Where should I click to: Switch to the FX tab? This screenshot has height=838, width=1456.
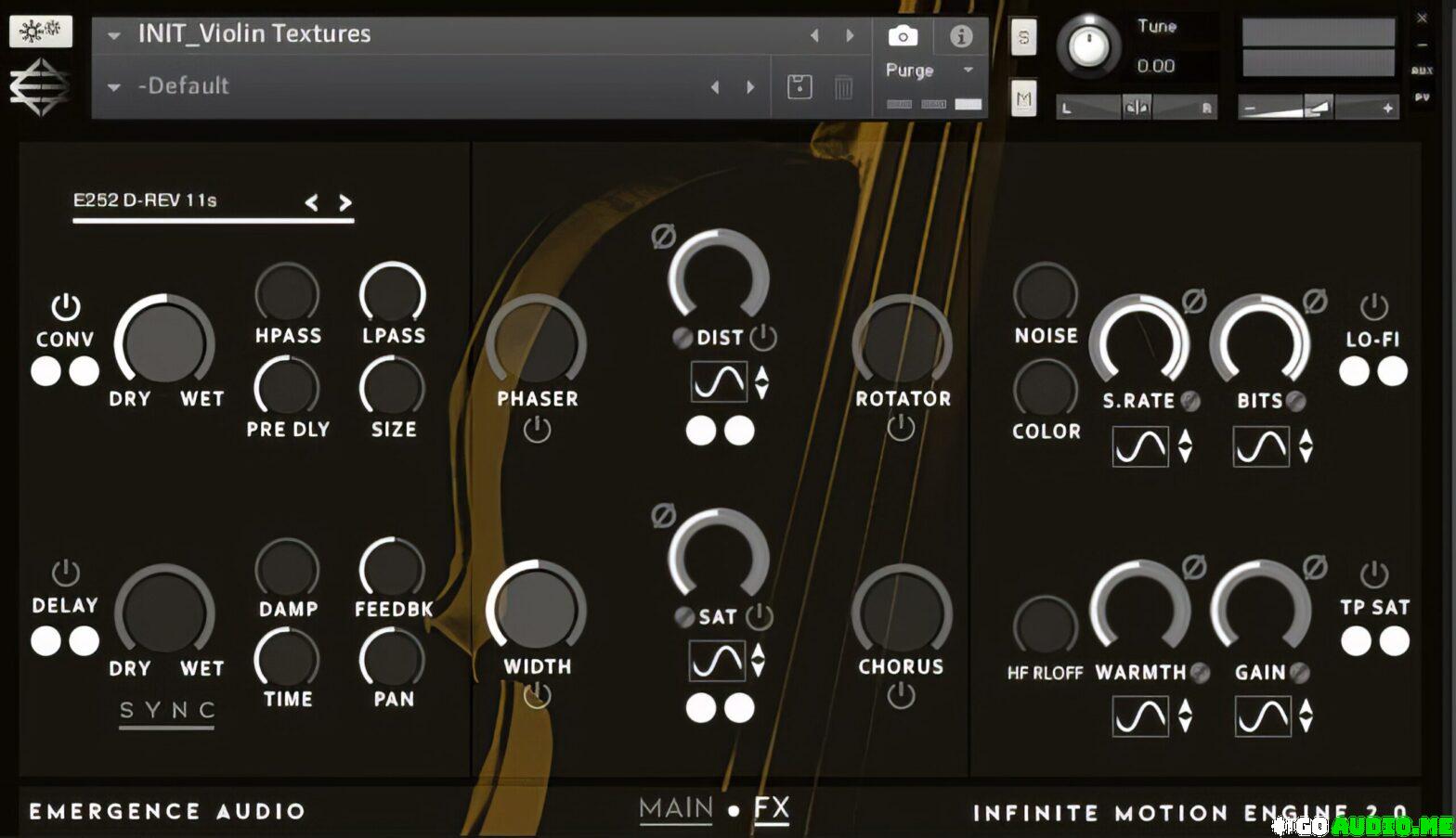772,809
